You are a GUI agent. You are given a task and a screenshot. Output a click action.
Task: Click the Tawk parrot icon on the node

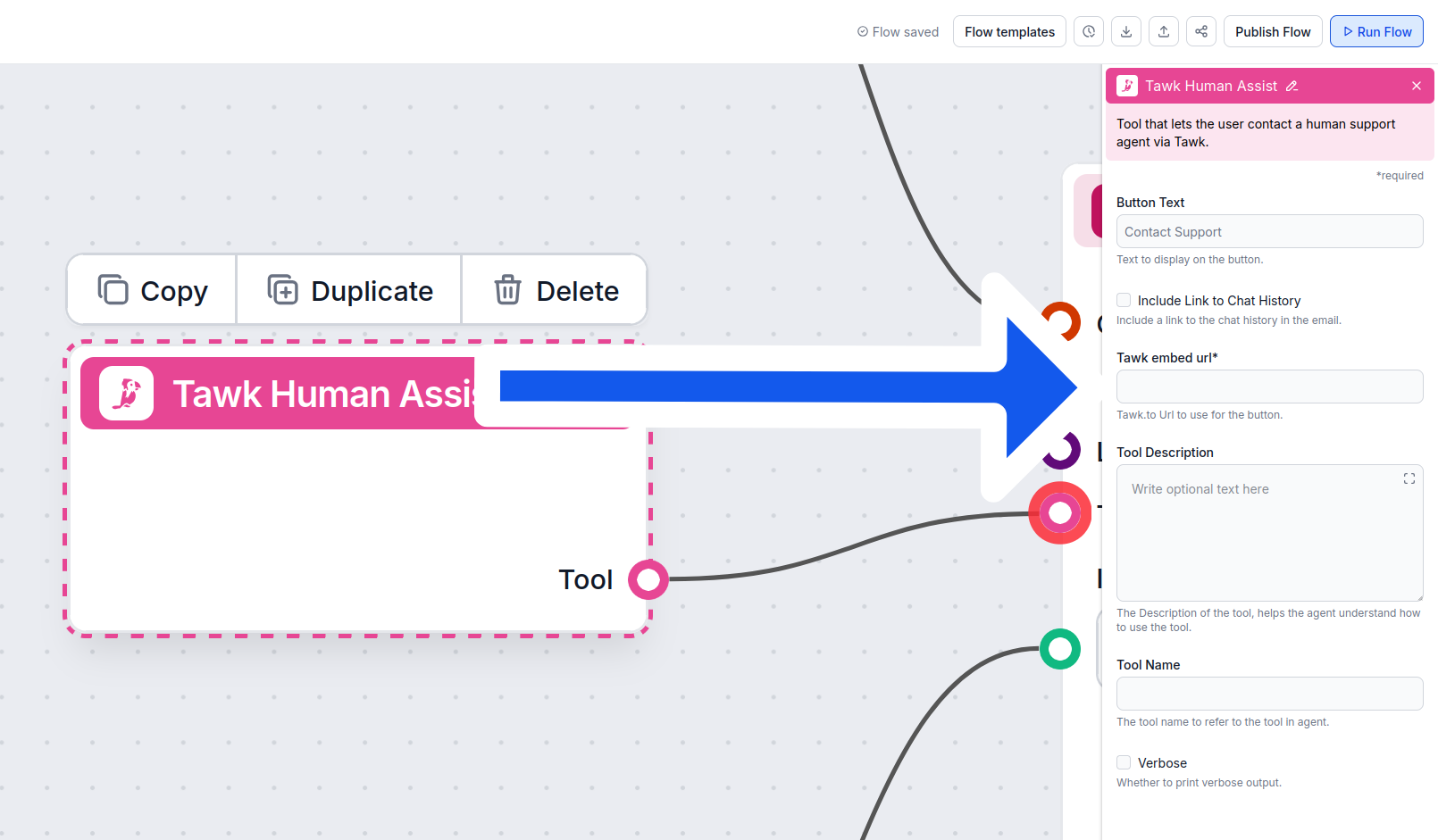pyautogui.click(x=126, y=394)
